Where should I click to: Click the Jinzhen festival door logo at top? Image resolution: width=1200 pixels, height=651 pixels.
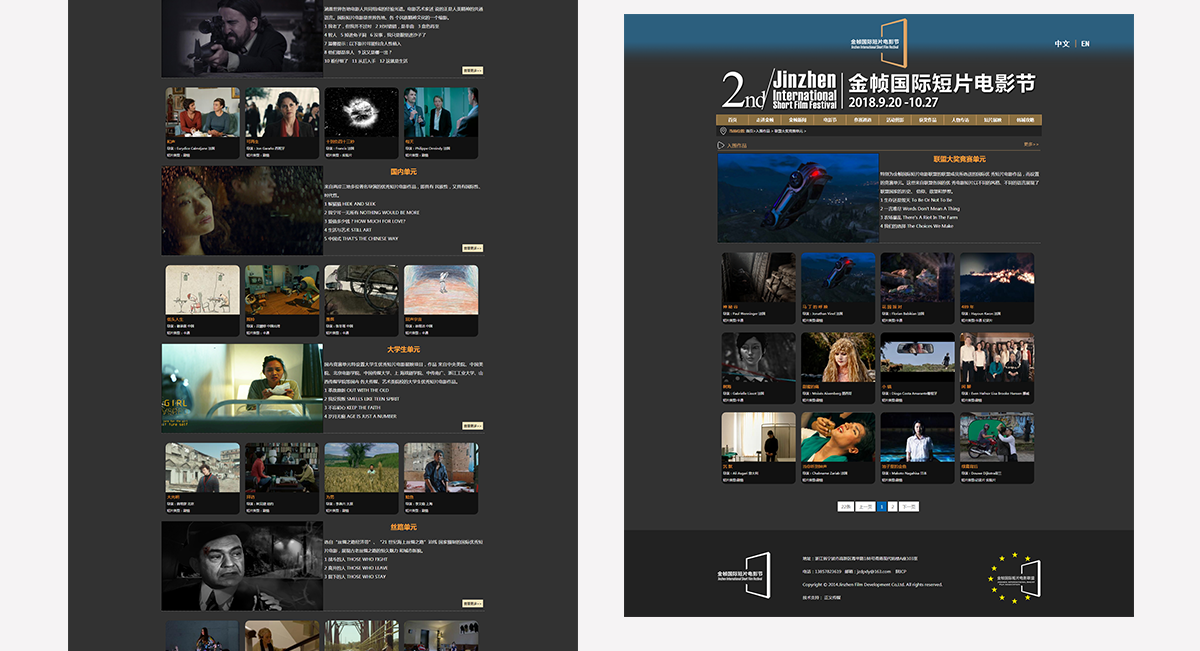[879, 42]
